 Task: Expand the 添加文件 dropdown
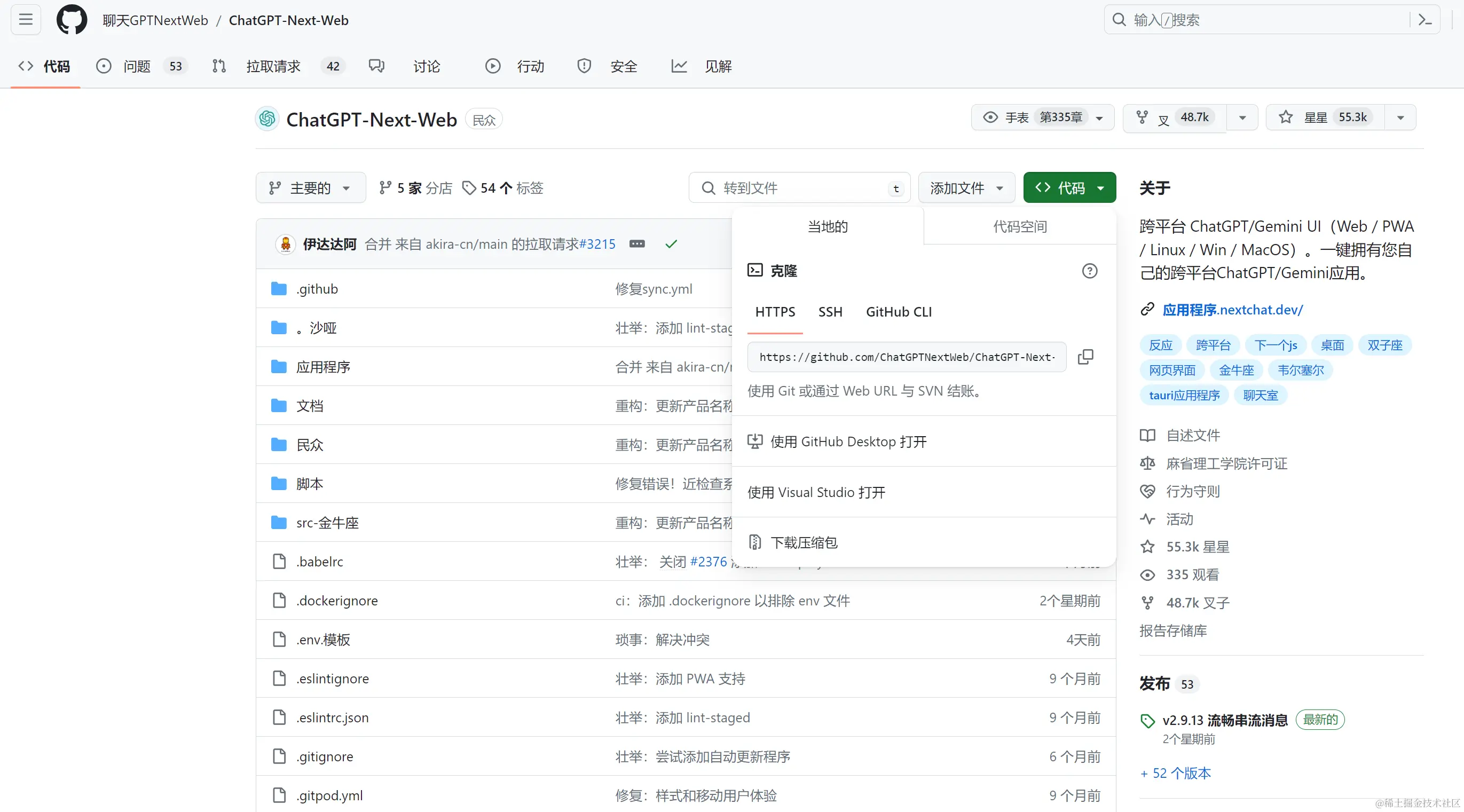(x=966, y=187)
